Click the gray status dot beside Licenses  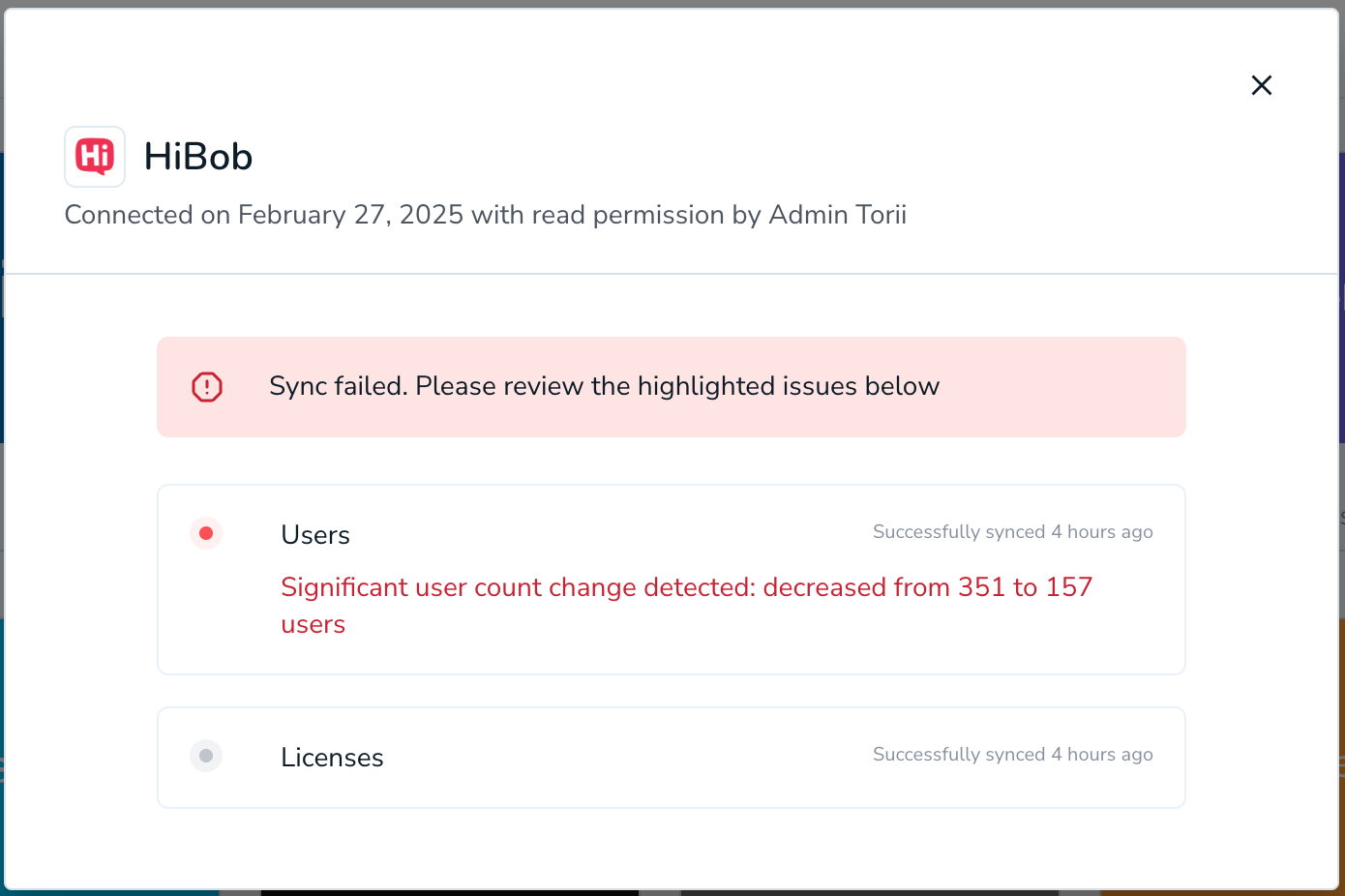pyautogui.click(x=206, y=756)
